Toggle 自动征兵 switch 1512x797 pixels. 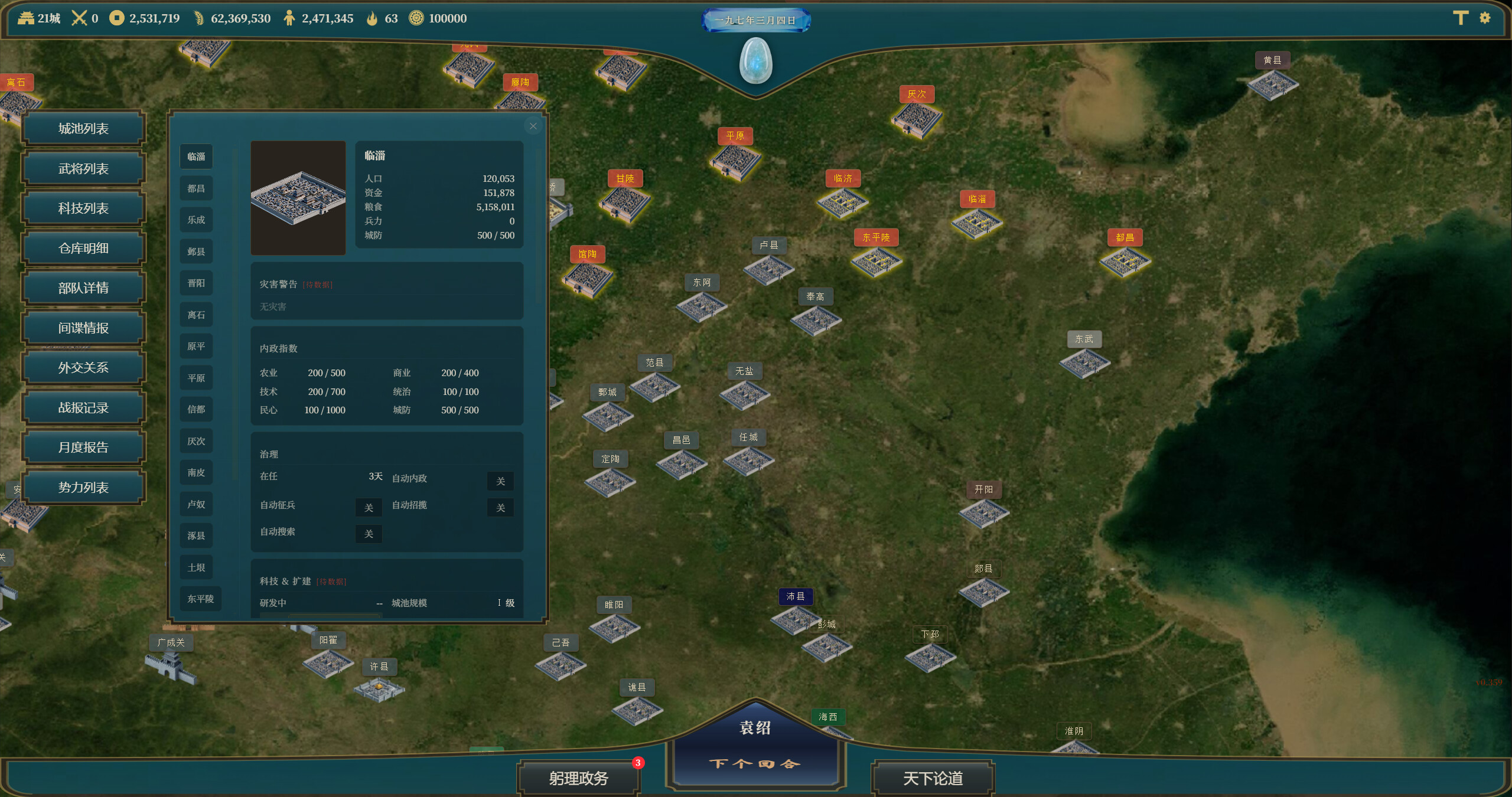[x=369, y=507]
